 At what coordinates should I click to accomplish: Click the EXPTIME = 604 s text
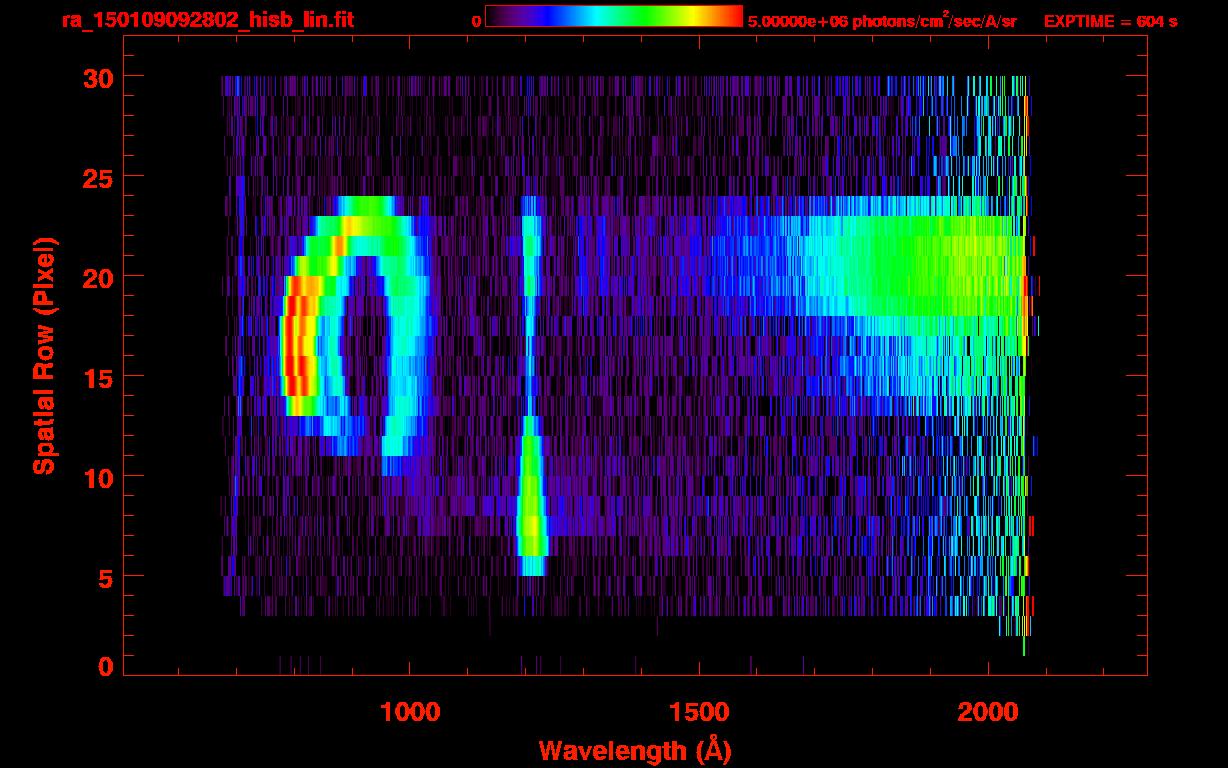click(x=1110, y=21)
